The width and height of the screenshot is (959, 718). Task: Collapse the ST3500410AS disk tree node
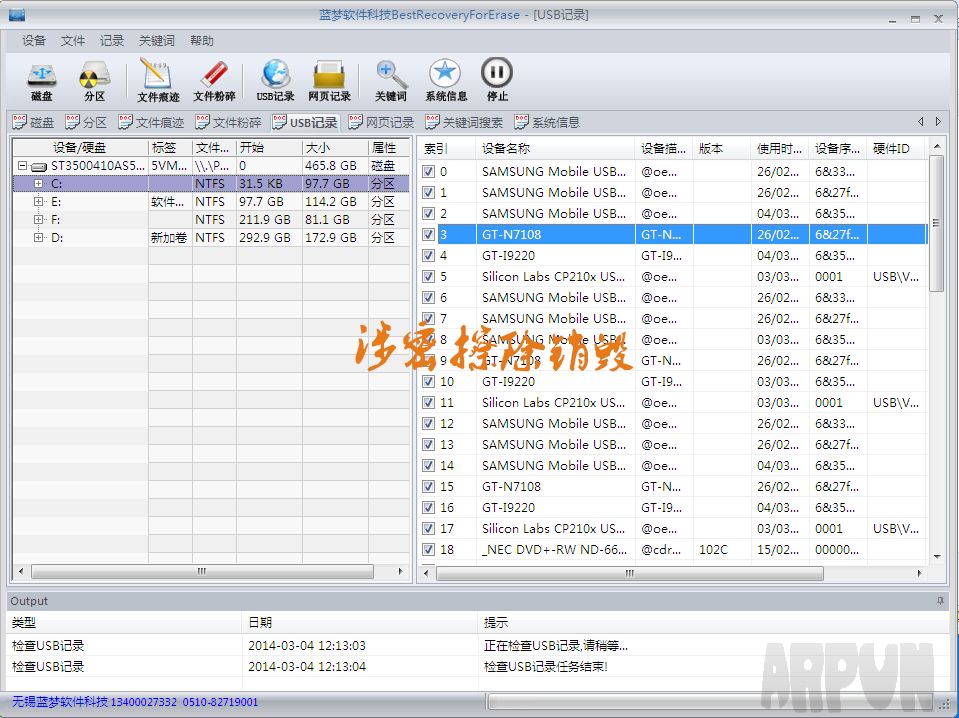pos(22,166)
